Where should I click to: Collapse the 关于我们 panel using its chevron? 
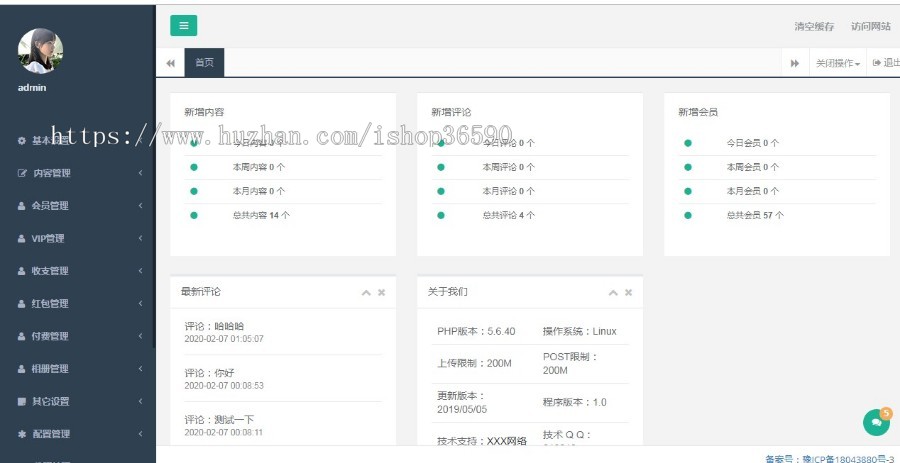(613, 292)
